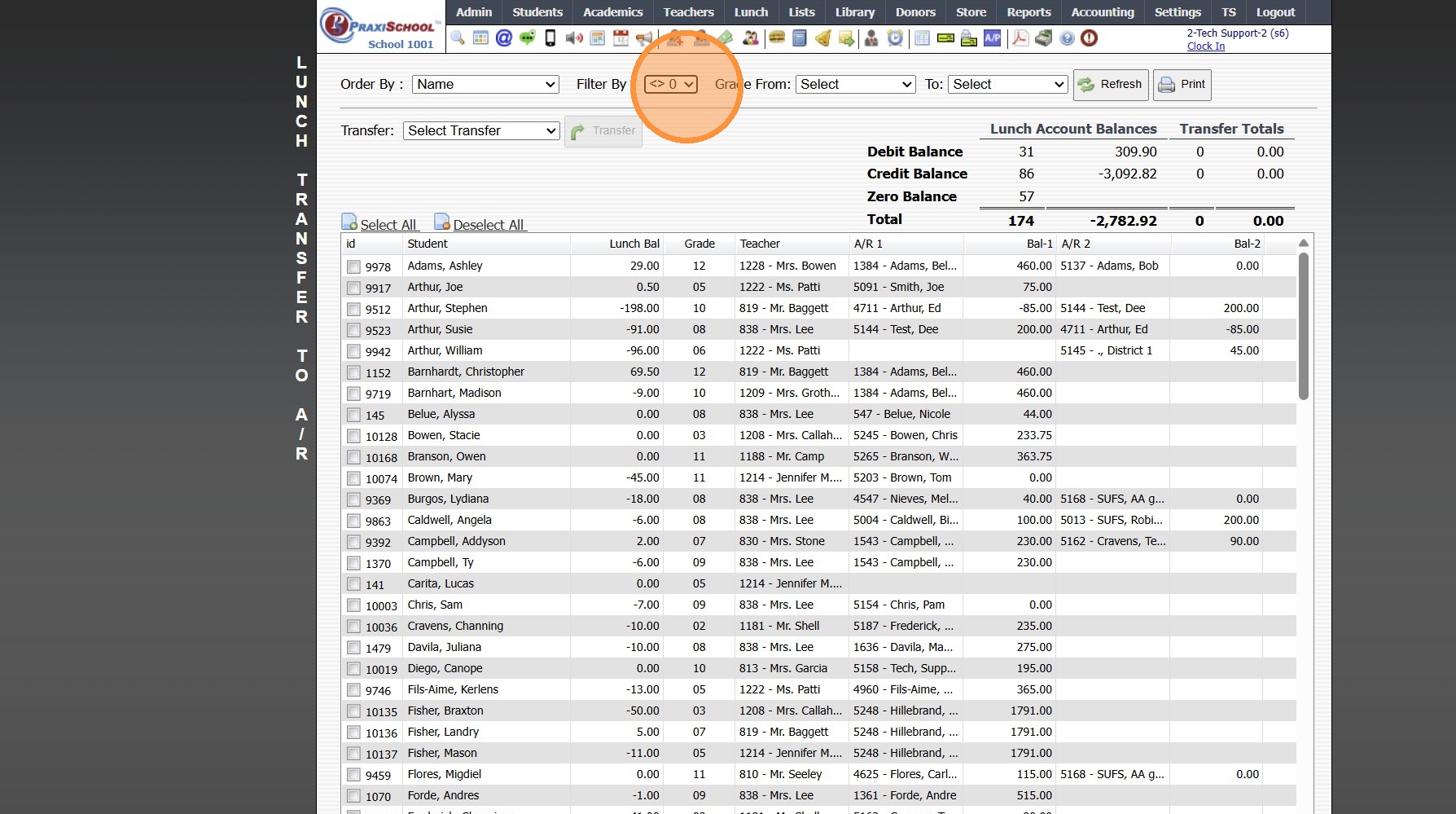Click the alarm clock icon
1456x814 pixels.
pyautogui.click(x=895, y=38)
